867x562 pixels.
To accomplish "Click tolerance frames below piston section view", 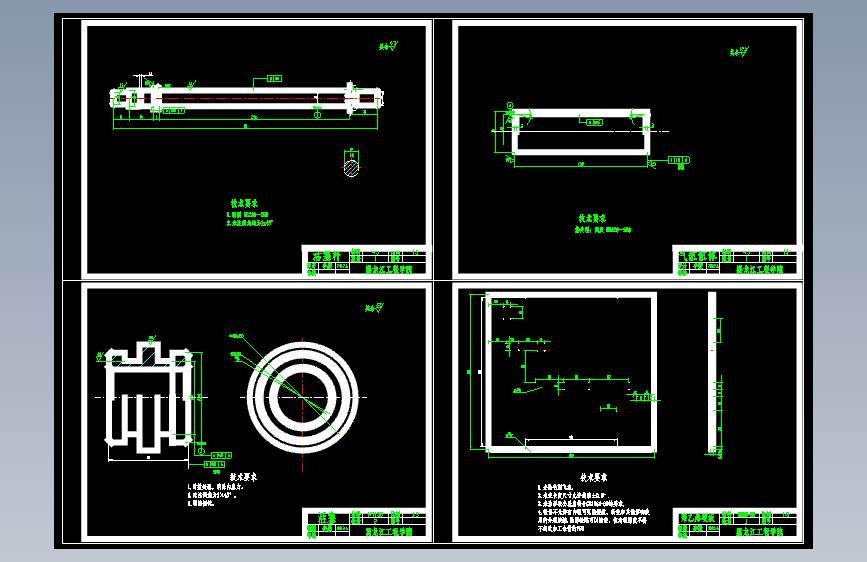I will 217,460.
